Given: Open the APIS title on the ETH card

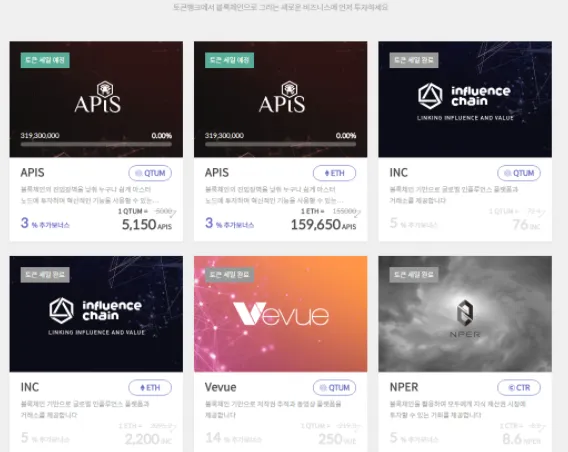Looking at the screenshot, I should [x=217, y=172].
